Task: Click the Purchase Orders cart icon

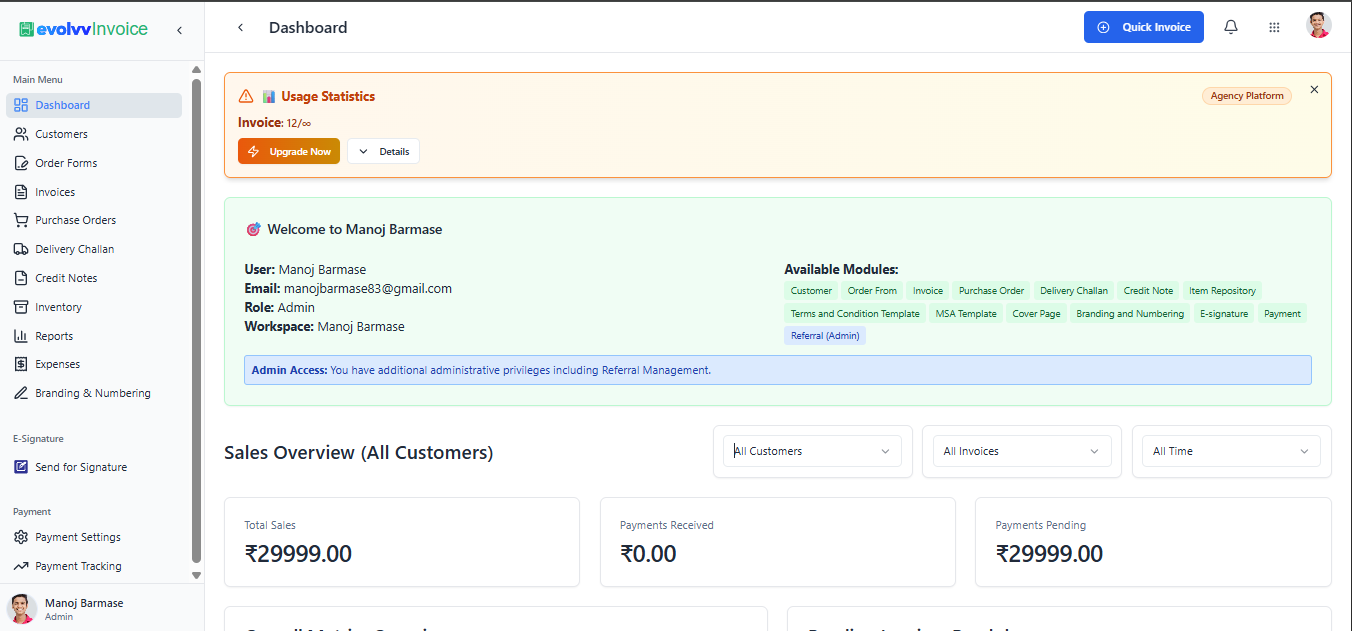Action: 21,220
